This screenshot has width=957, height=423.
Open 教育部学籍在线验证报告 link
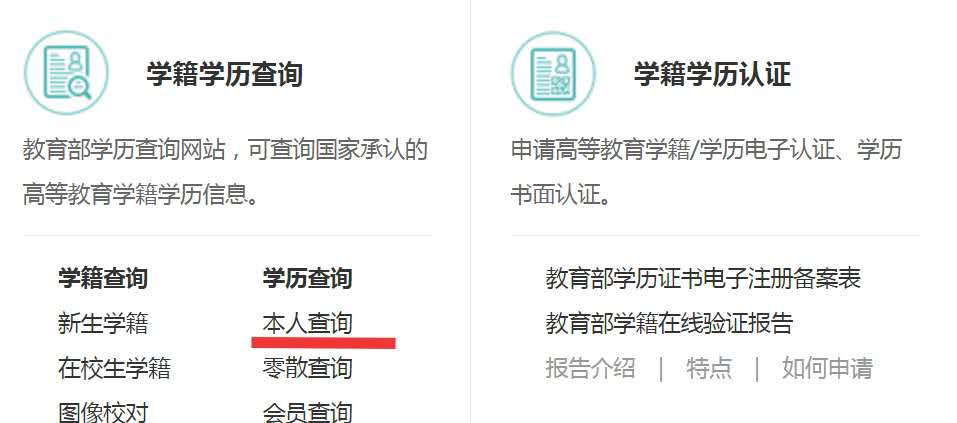click(669, 323)
